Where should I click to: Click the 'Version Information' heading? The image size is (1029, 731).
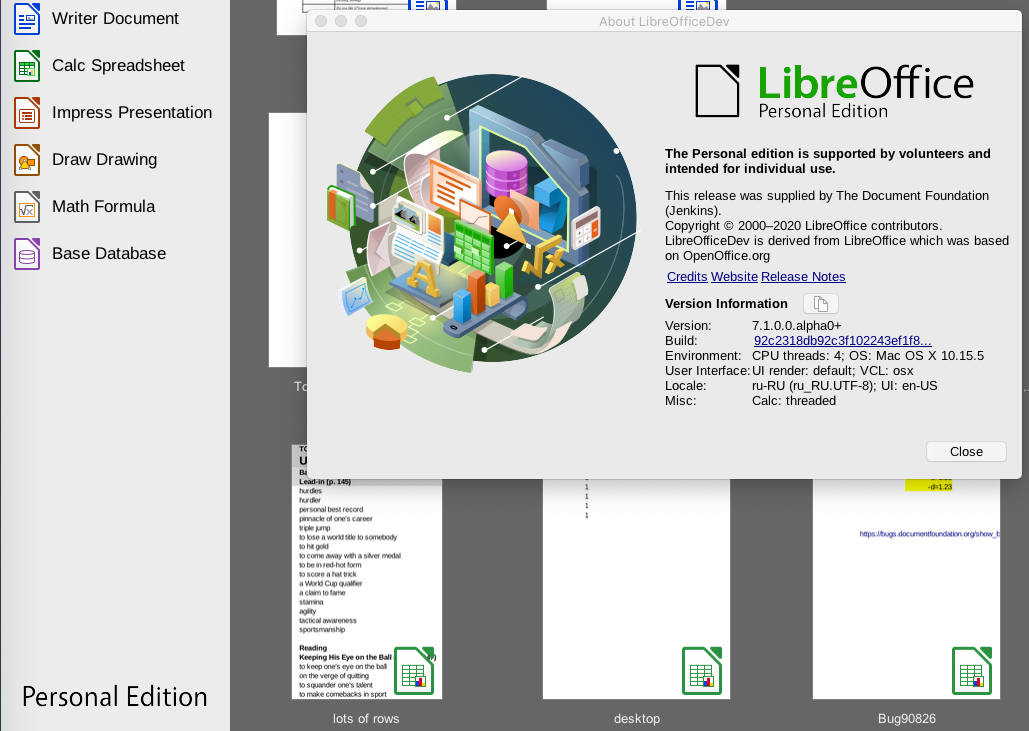(x=726, y=304)
